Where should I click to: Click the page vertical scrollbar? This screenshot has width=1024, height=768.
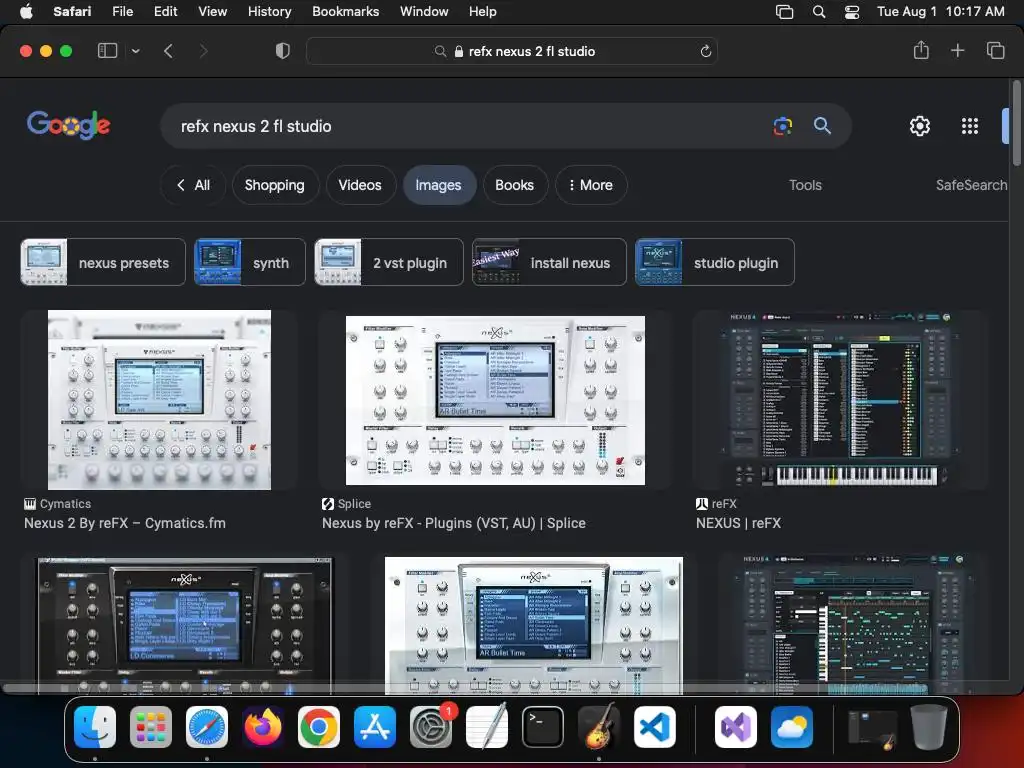pos(1016,124)
